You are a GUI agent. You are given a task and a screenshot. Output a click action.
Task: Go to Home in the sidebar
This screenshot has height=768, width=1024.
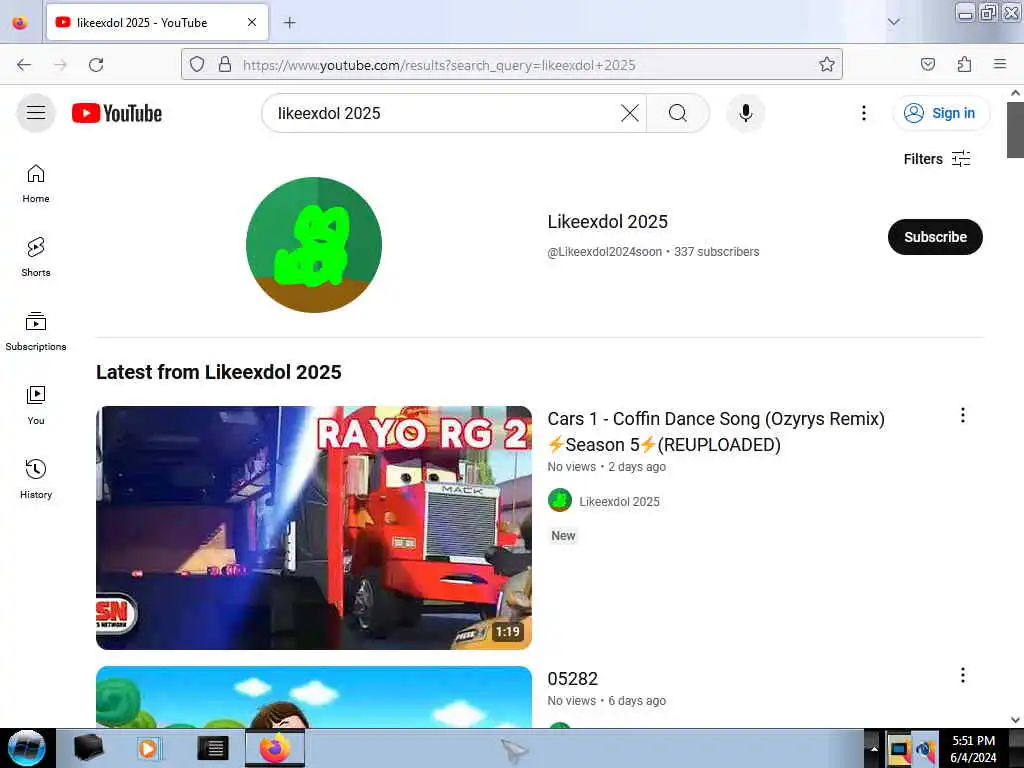36,184
